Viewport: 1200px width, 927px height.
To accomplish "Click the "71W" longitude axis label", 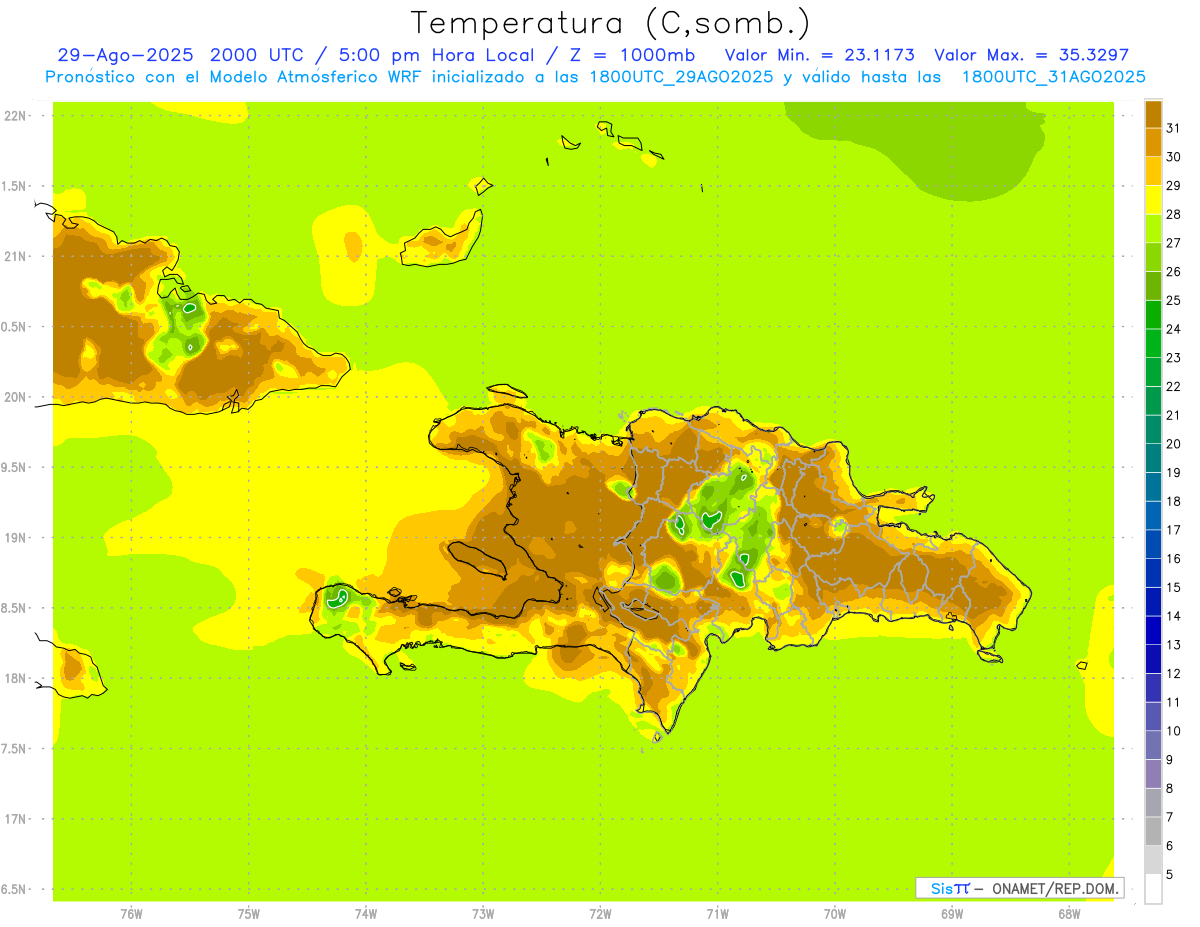I will [x=717, y=914].
